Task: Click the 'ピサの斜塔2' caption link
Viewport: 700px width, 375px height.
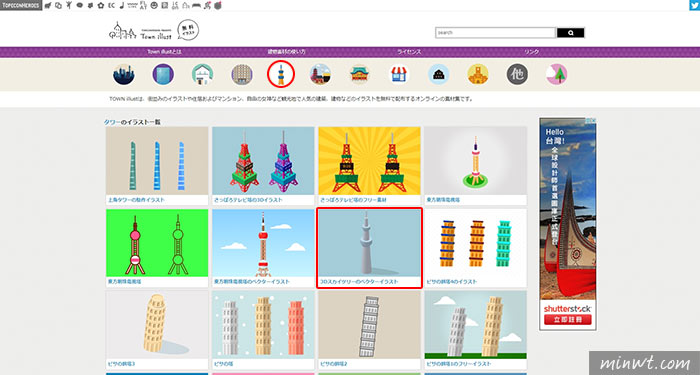Action: coord(333,364)
